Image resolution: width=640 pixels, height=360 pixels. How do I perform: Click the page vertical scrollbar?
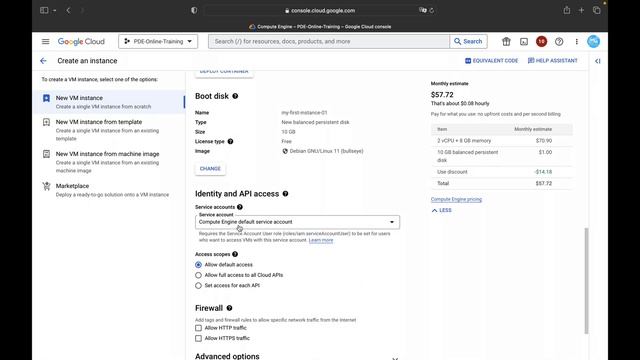[587, 280]
